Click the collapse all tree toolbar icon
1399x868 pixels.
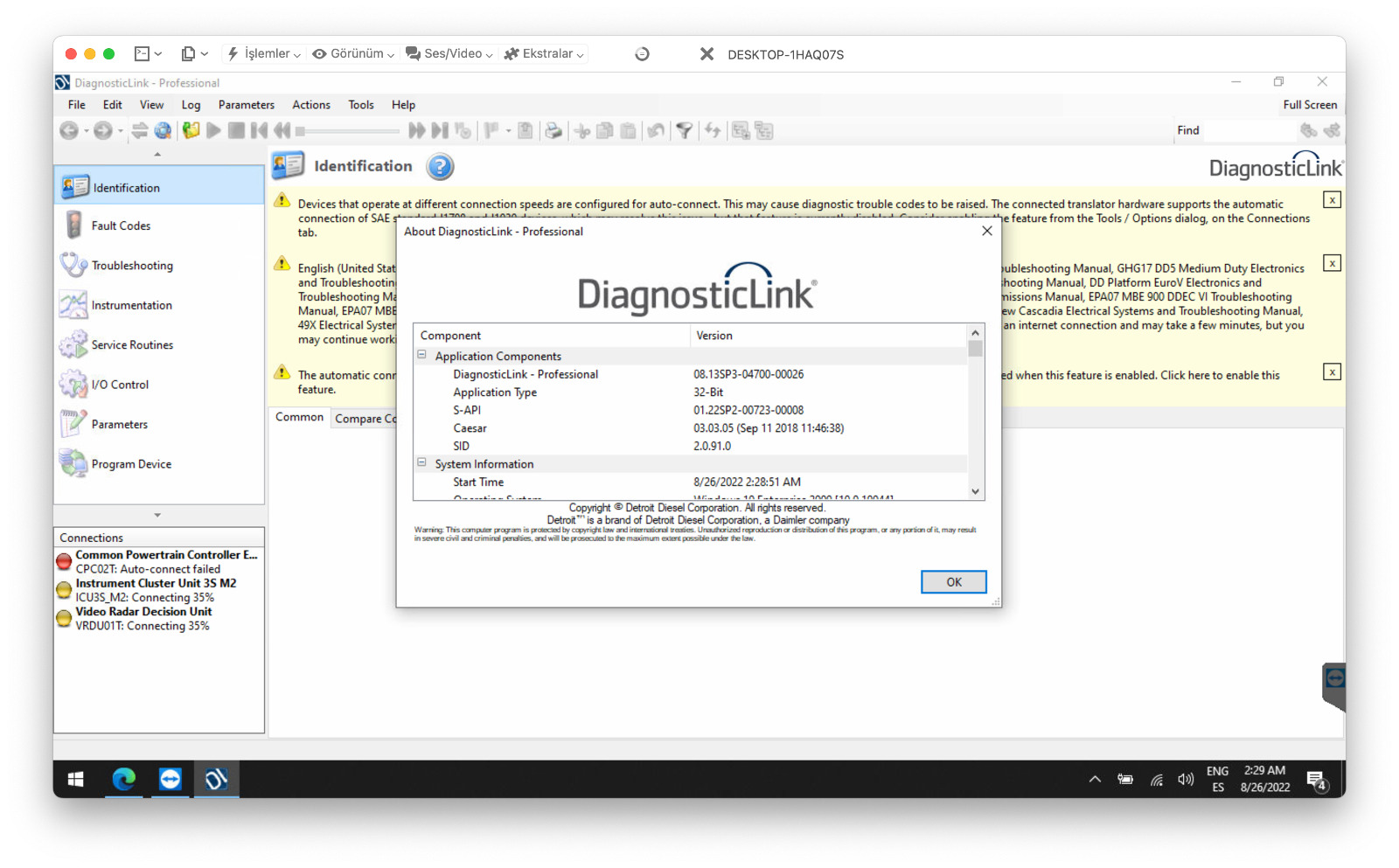(764, 130)
